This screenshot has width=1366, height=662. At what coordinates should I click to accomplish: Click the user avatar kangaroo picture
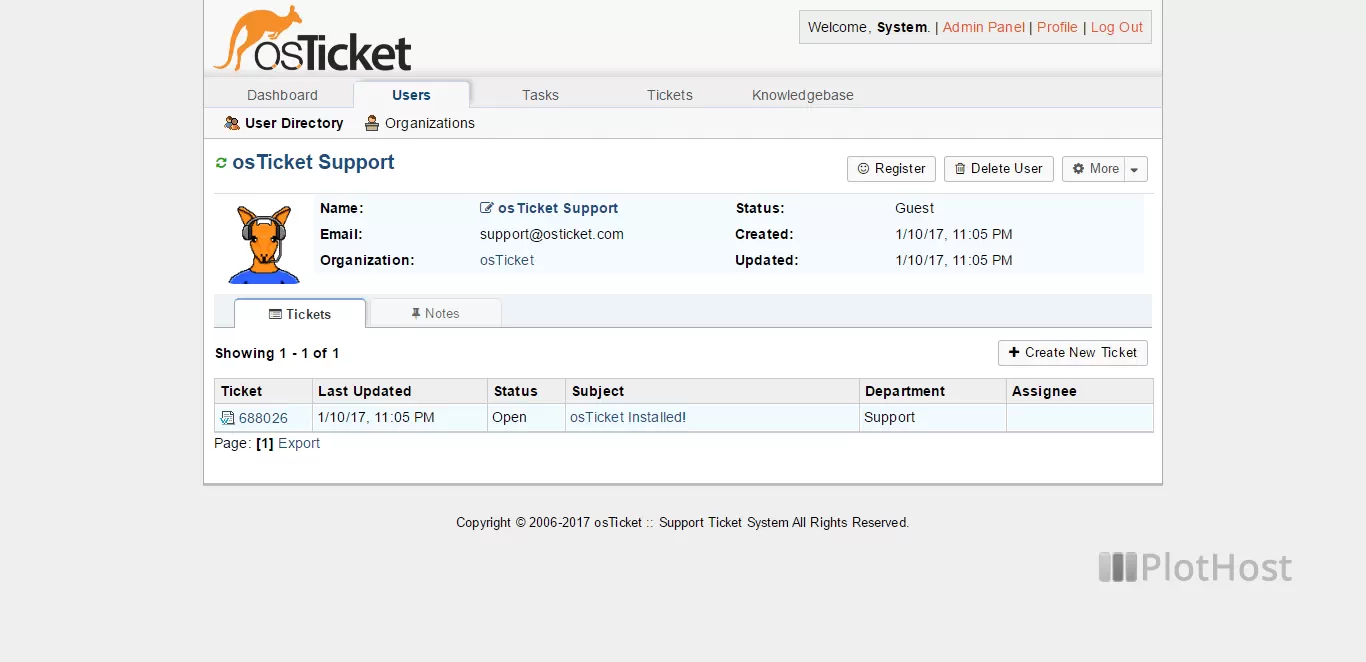click(264, 245)
